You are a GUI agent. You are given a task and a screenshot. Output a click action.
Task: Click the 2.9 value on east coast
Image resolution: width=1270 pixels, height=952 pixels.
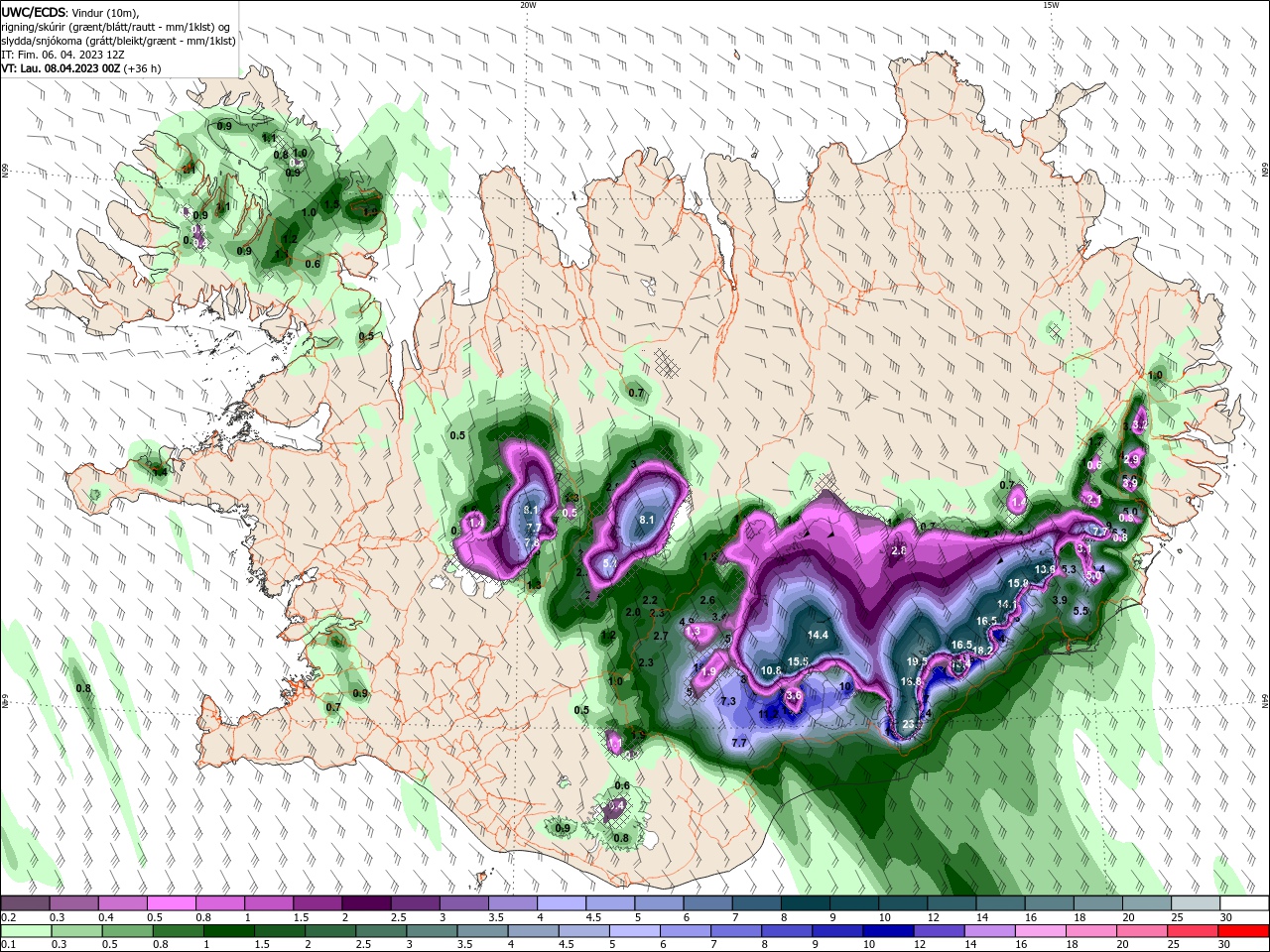click(x=1131, y=459)
